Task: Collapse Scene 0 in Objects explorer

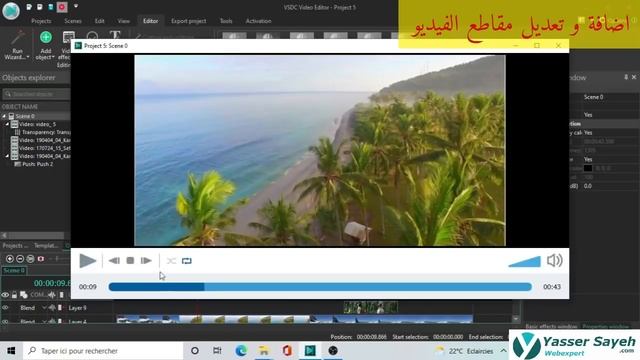Action: 4,116
